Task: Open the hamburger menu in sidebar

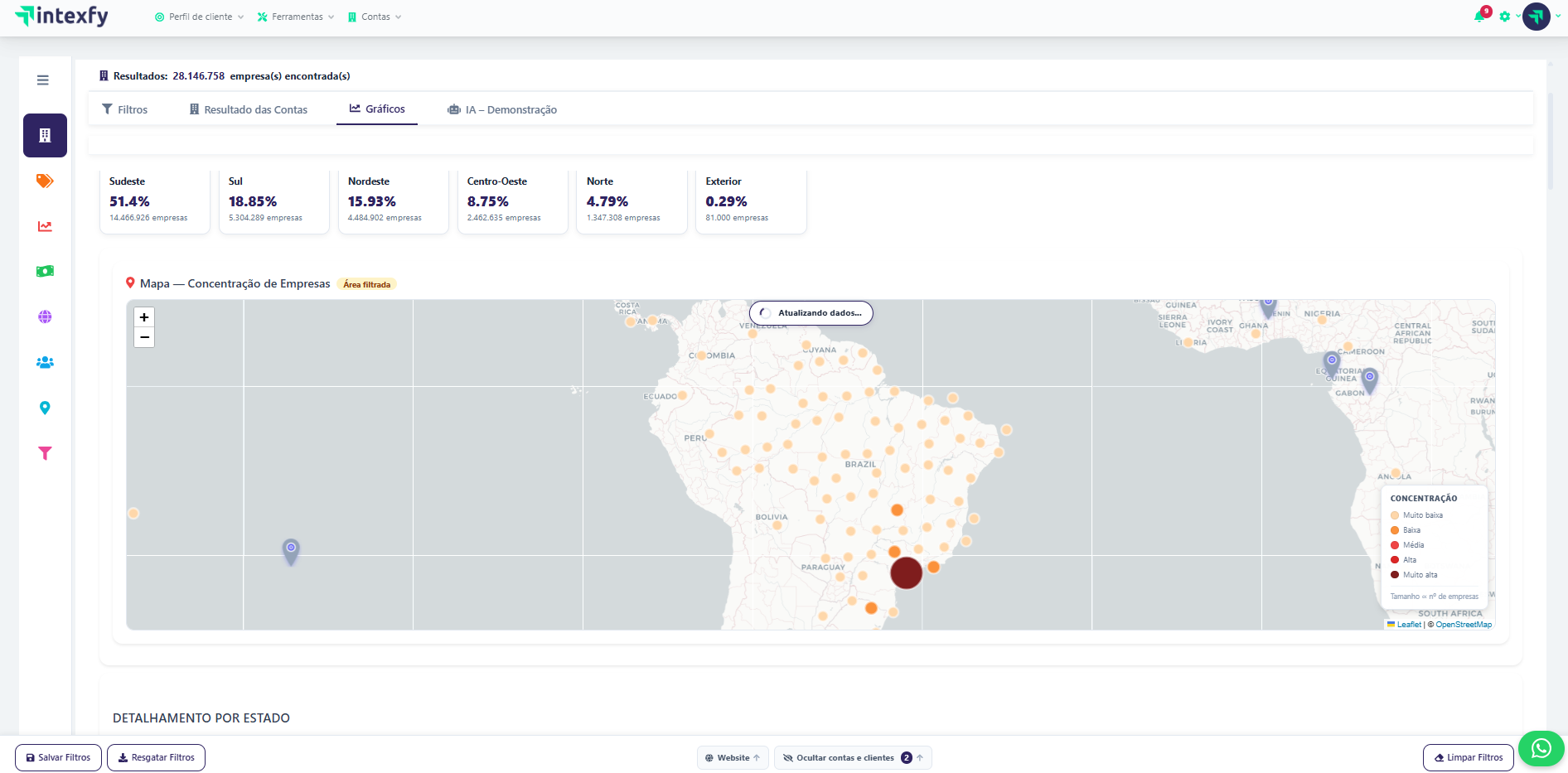Action: 43,80
